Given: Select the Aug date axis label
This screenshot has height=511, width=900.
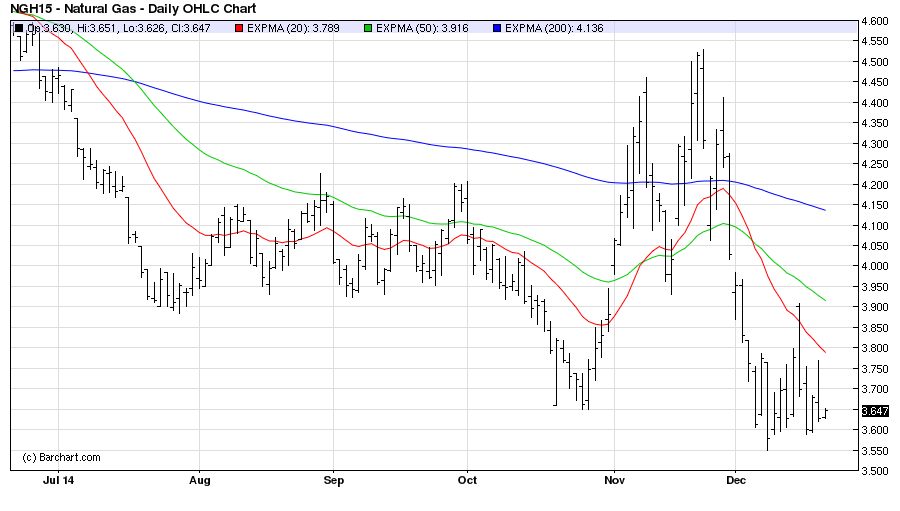Looking at the screenshot, I should click(199, 480).
